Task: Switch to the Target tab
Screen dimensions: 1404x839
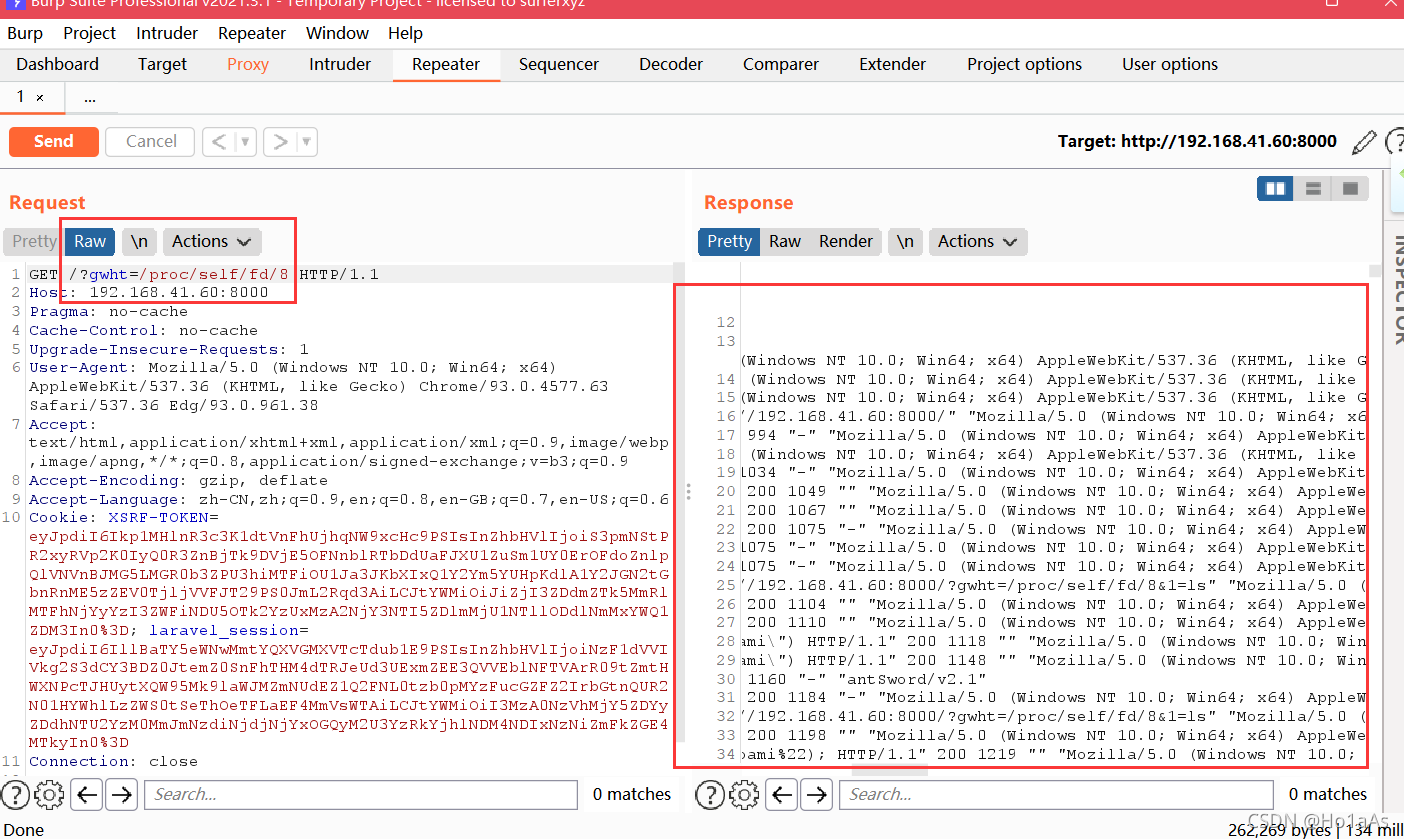Action: tap(163, 64)
